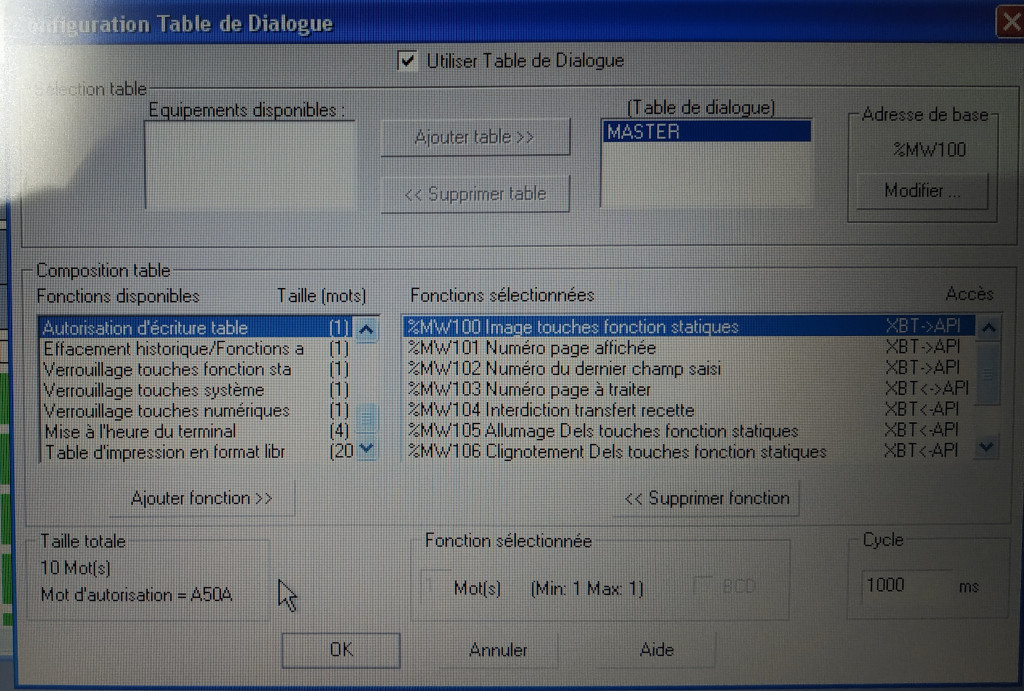This screenshot has height=691, width=1024.
Task: Select Verrouillage touches système in available functions
Action: tap(153, 390)
